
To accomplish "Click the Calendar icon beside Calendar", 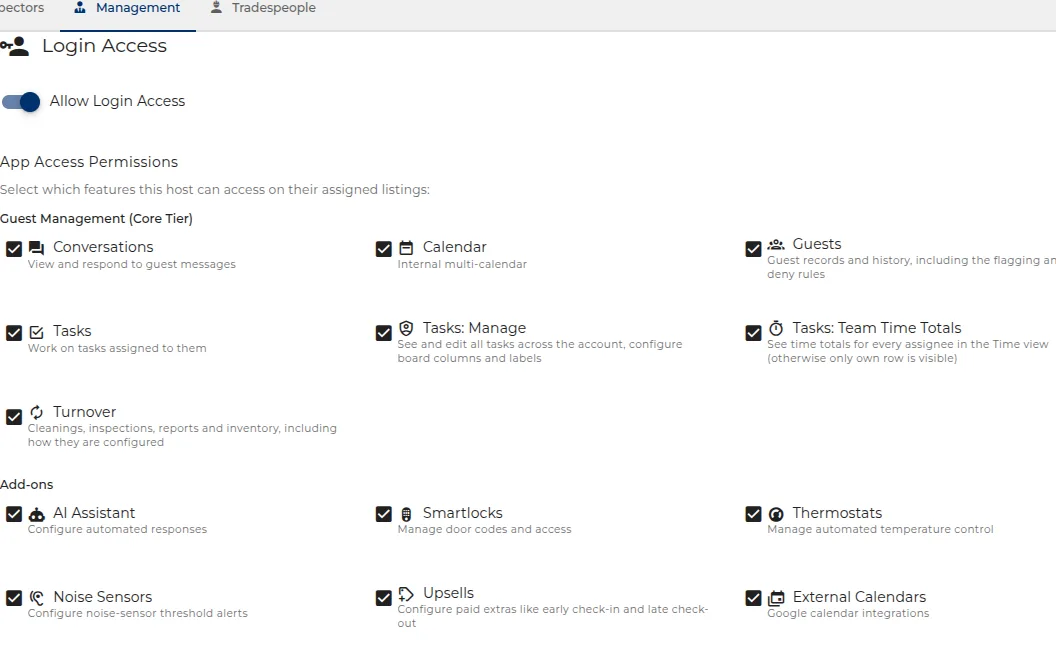I will click(406, 248).
